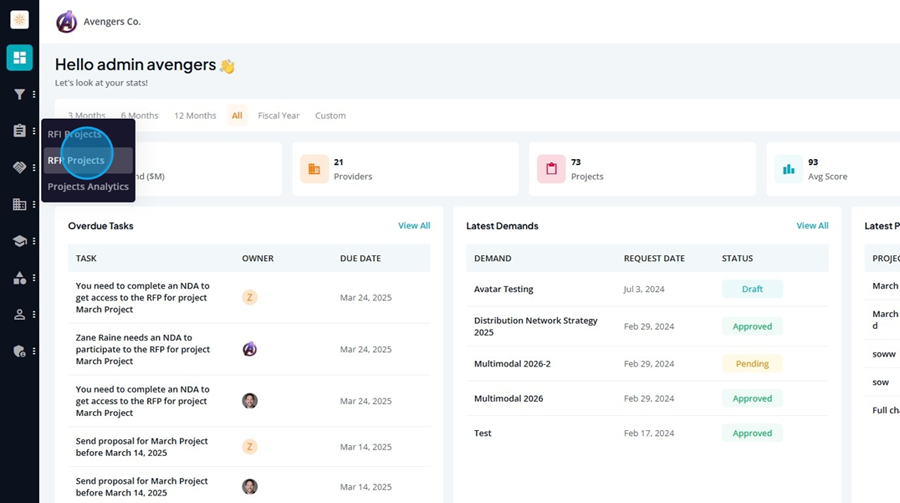Open the shapes category sidebar icon
900x503 pixels.
click(x=20, y=278)
